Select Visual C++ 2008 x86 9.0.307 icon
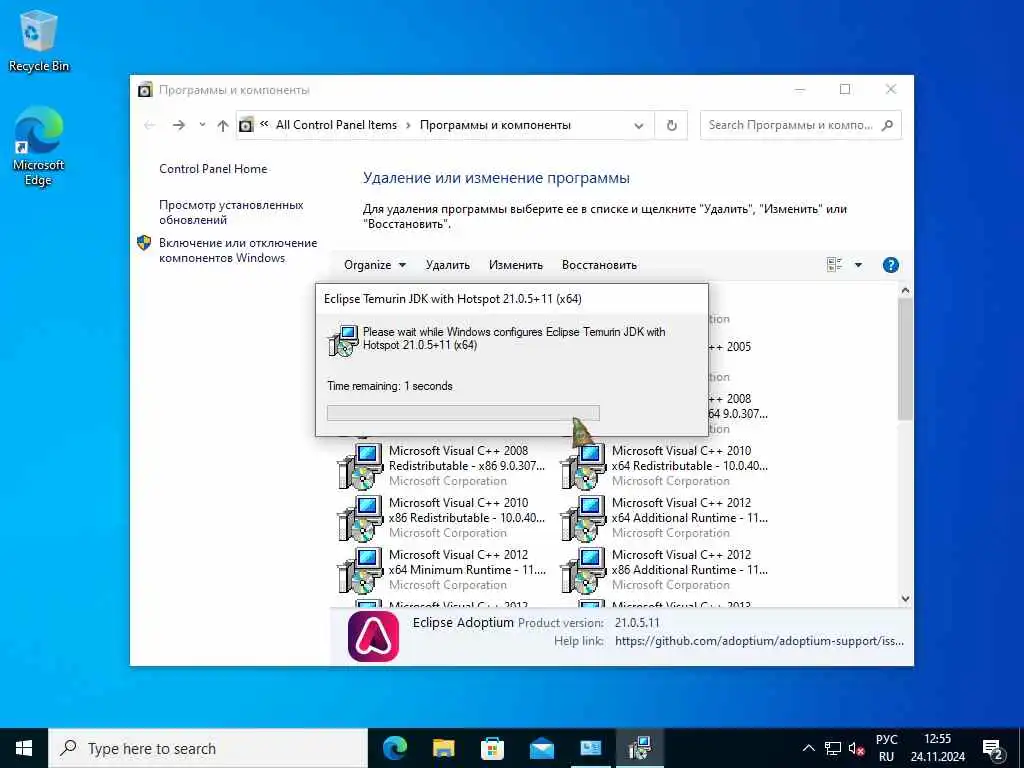1024x768 pixels. tap(359, 466)
